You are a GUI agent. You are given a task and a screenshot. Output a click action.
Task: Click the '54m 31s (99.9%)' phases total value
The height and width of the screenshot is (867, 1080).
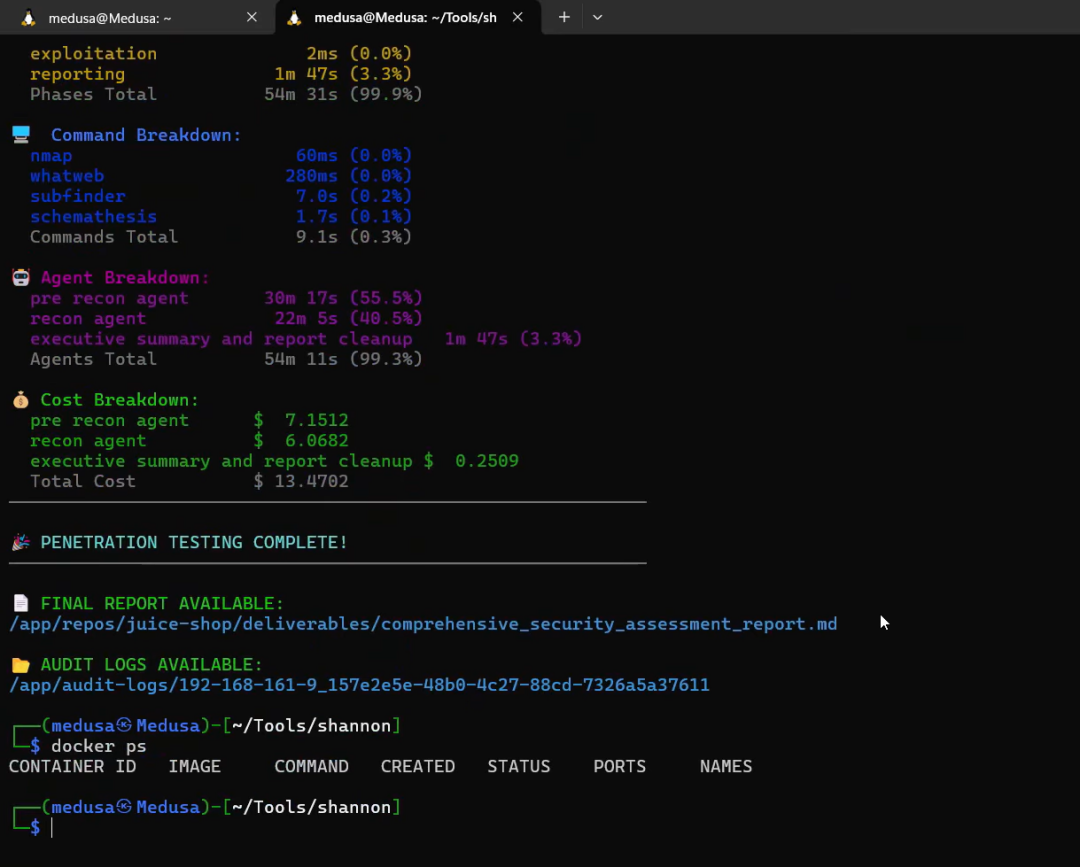[x=343, y=94]
